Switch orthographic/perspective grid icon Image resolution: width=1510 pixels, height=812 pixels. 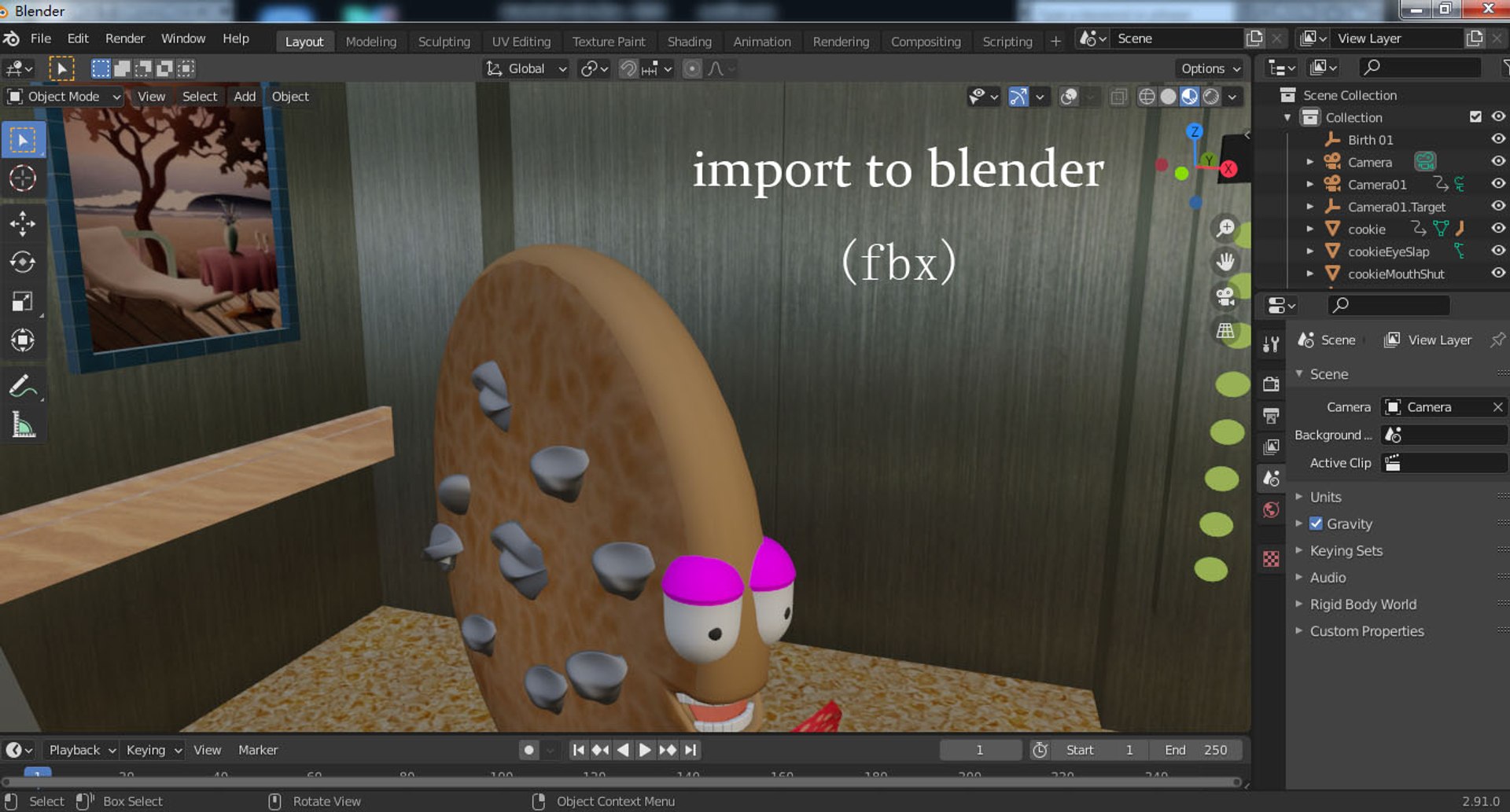point(1225,331)
